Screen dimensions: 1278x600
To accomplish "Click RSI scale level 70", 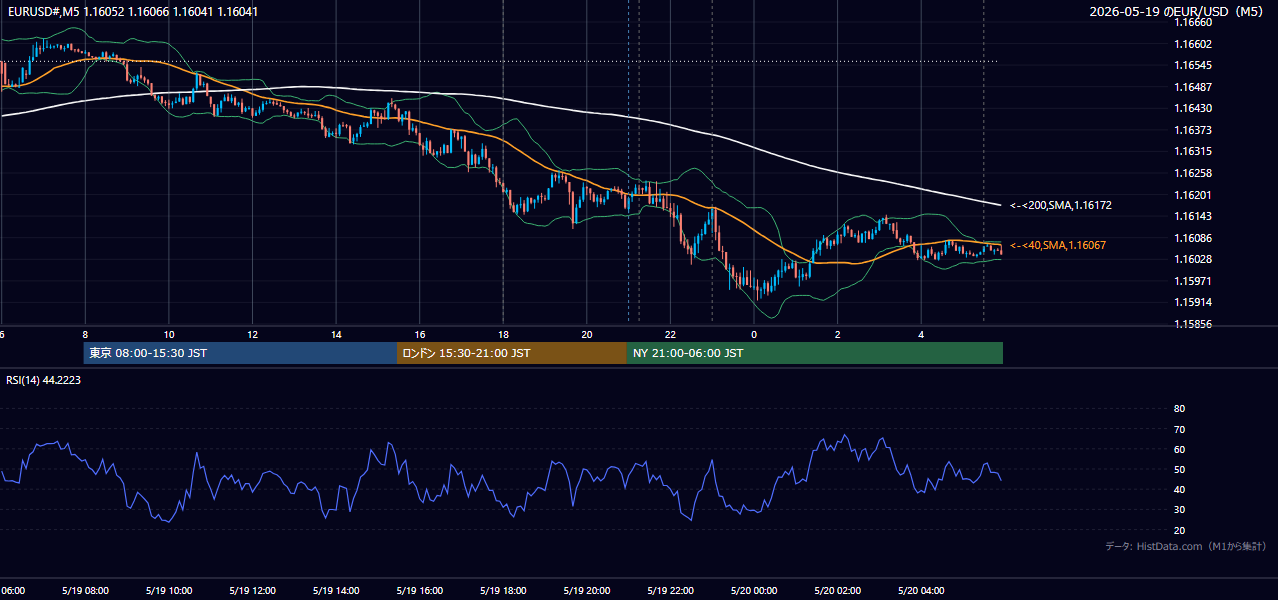I will pos(1179,429).
